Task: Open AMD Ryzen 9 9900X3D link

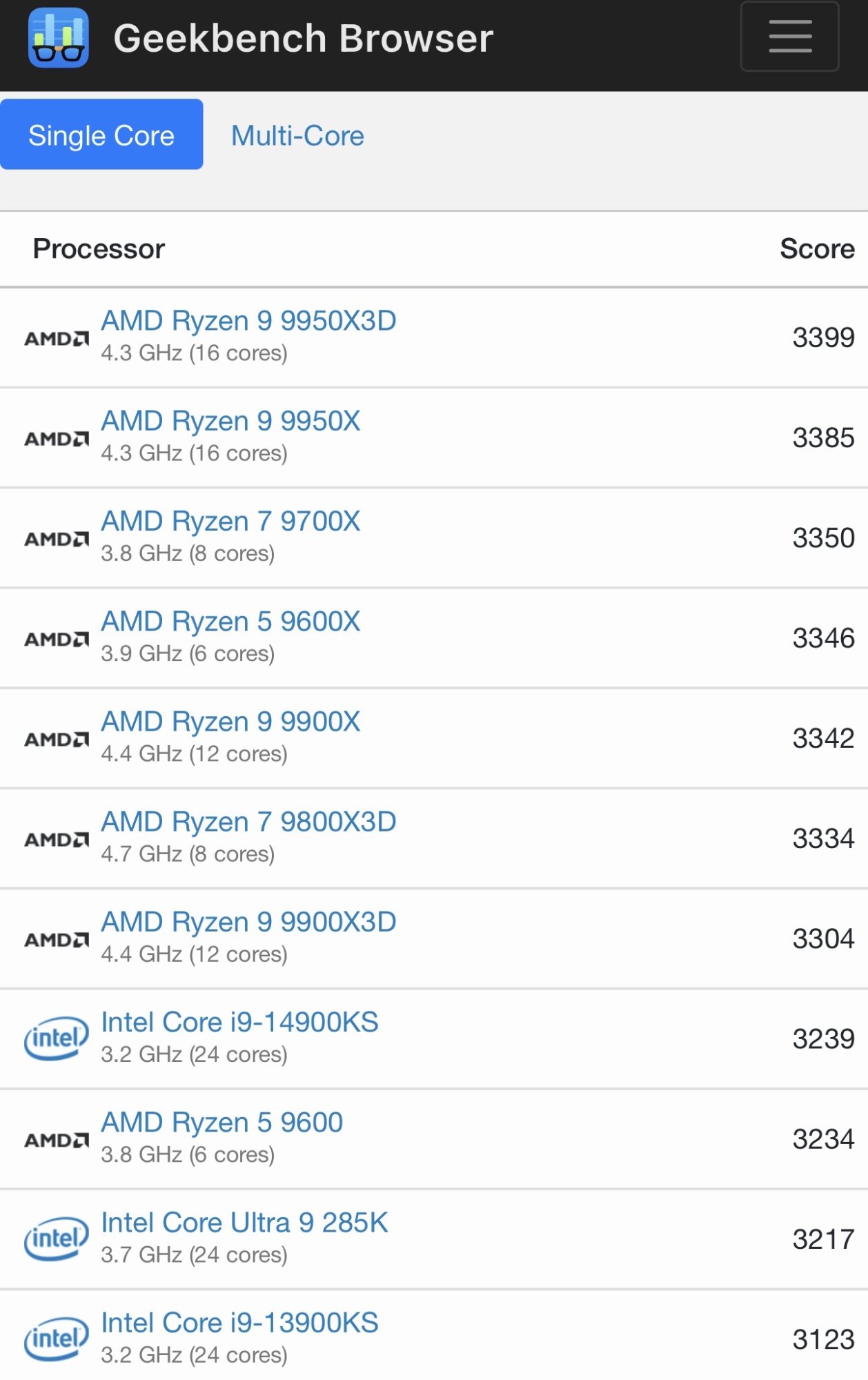Action: (248, 922)
